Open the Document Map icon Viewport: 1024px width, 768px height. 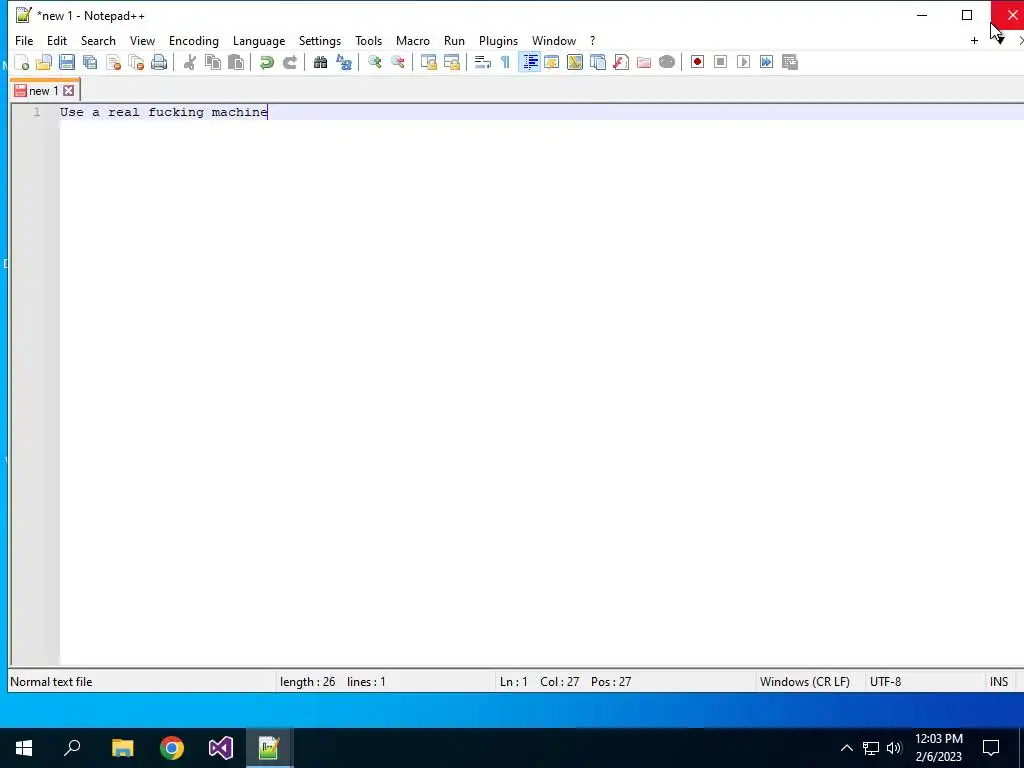click(575, 62)
